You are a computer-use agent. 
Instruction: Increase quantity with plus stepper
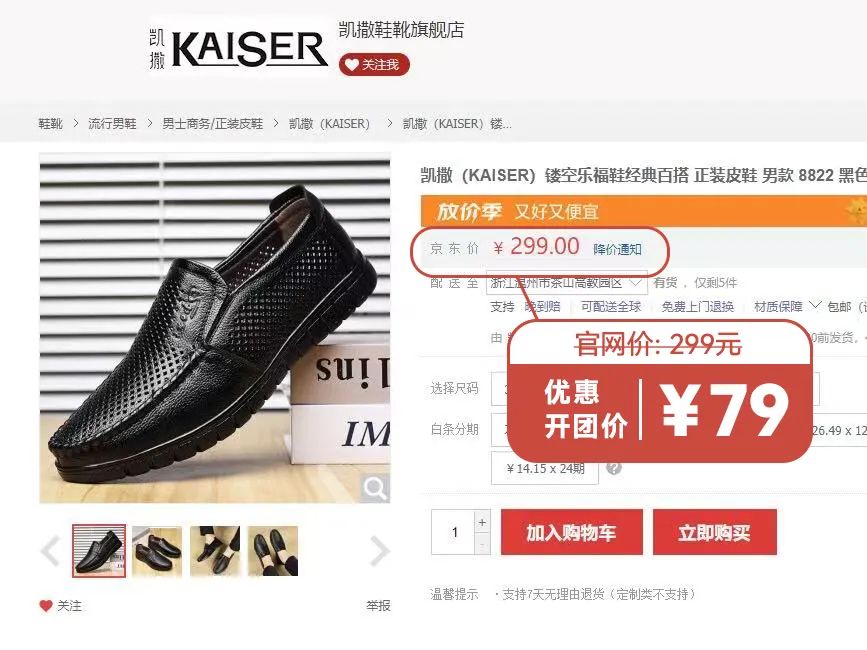tap(482, 522)
